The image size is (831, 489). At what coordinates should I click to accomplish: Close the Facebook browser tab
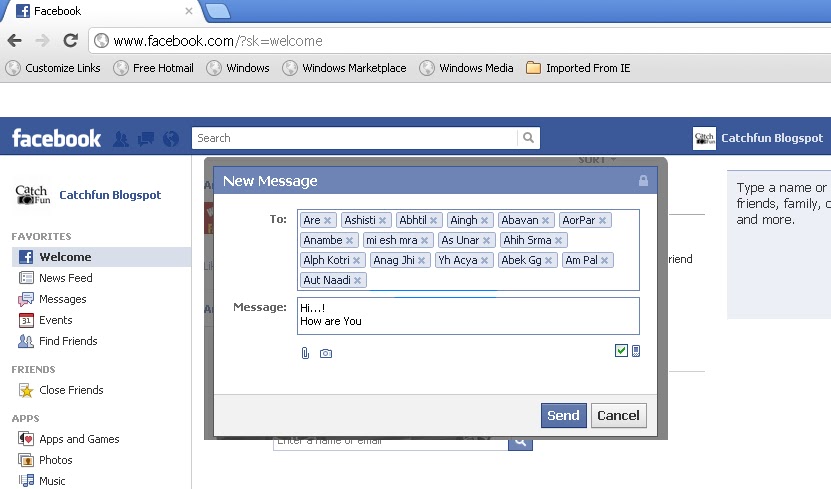[189, 11]
